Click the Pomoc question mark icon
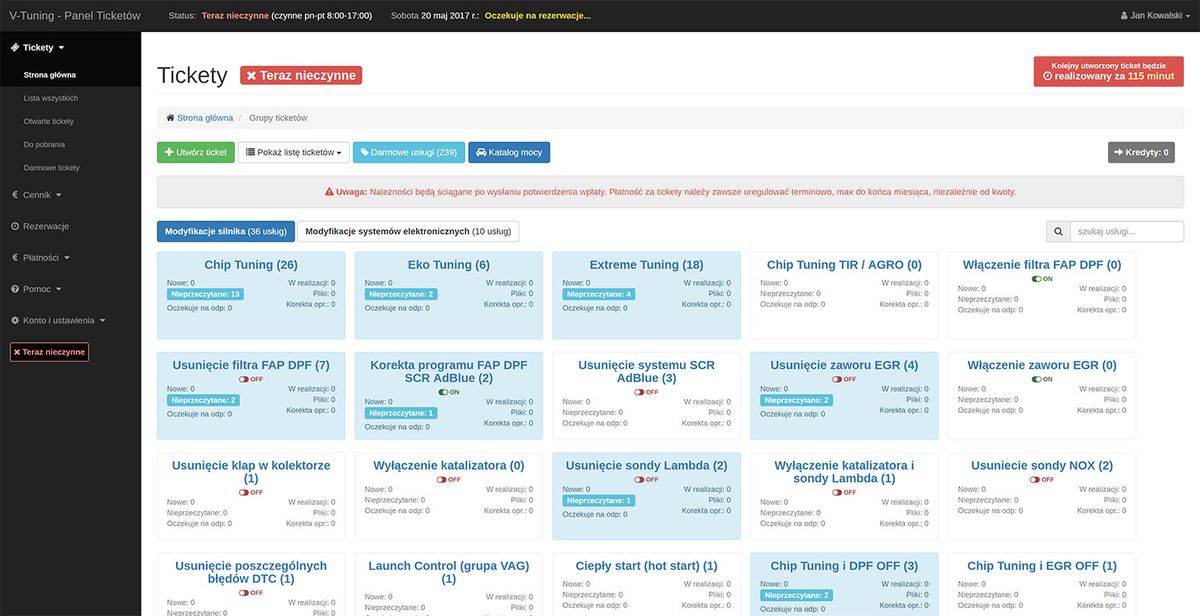Screen dimensions: 1200x616 click(x=15, y=289)
